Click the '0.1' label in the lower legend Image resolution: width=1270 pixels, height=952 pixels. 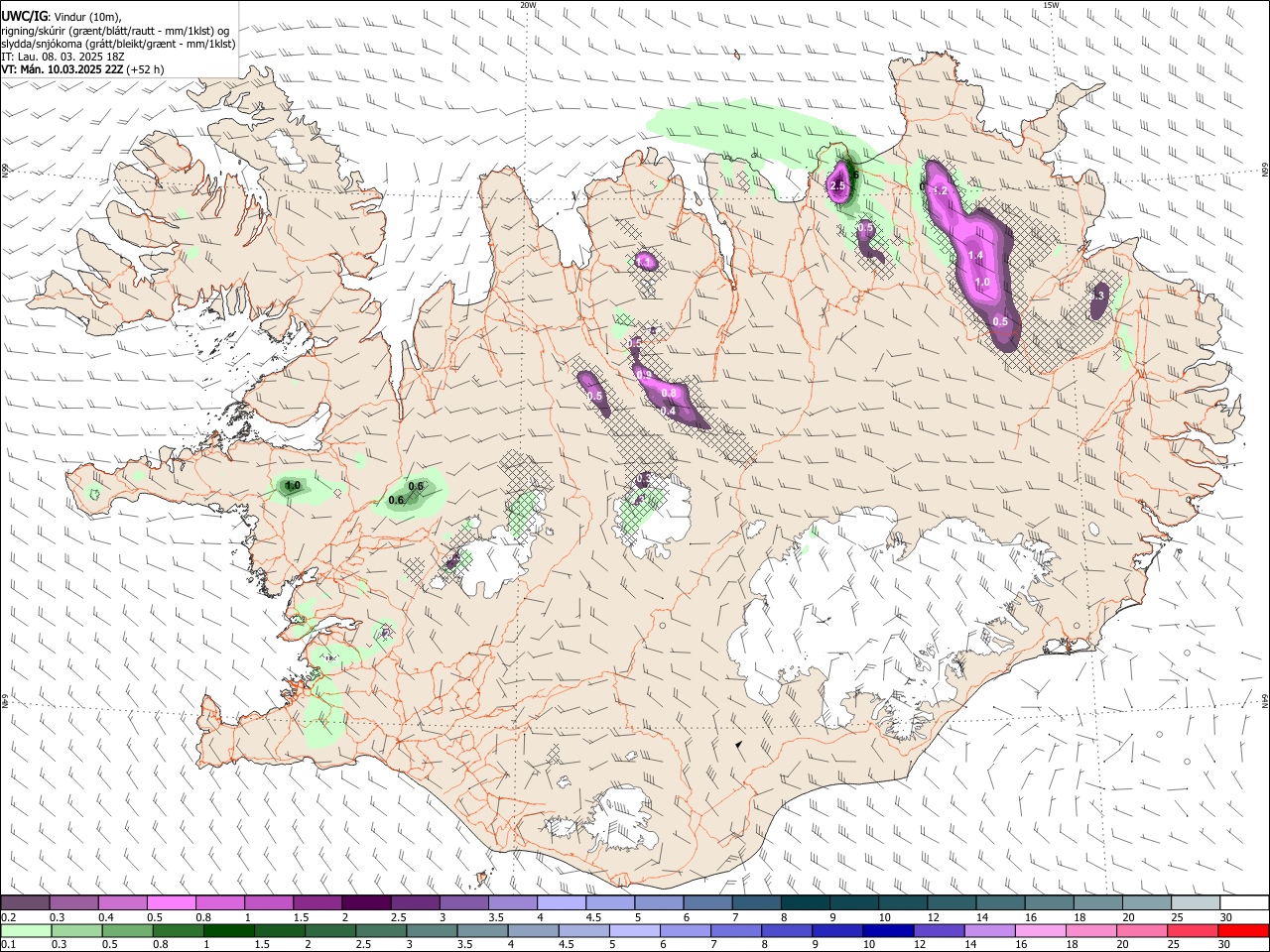click(x=8, y=945)
